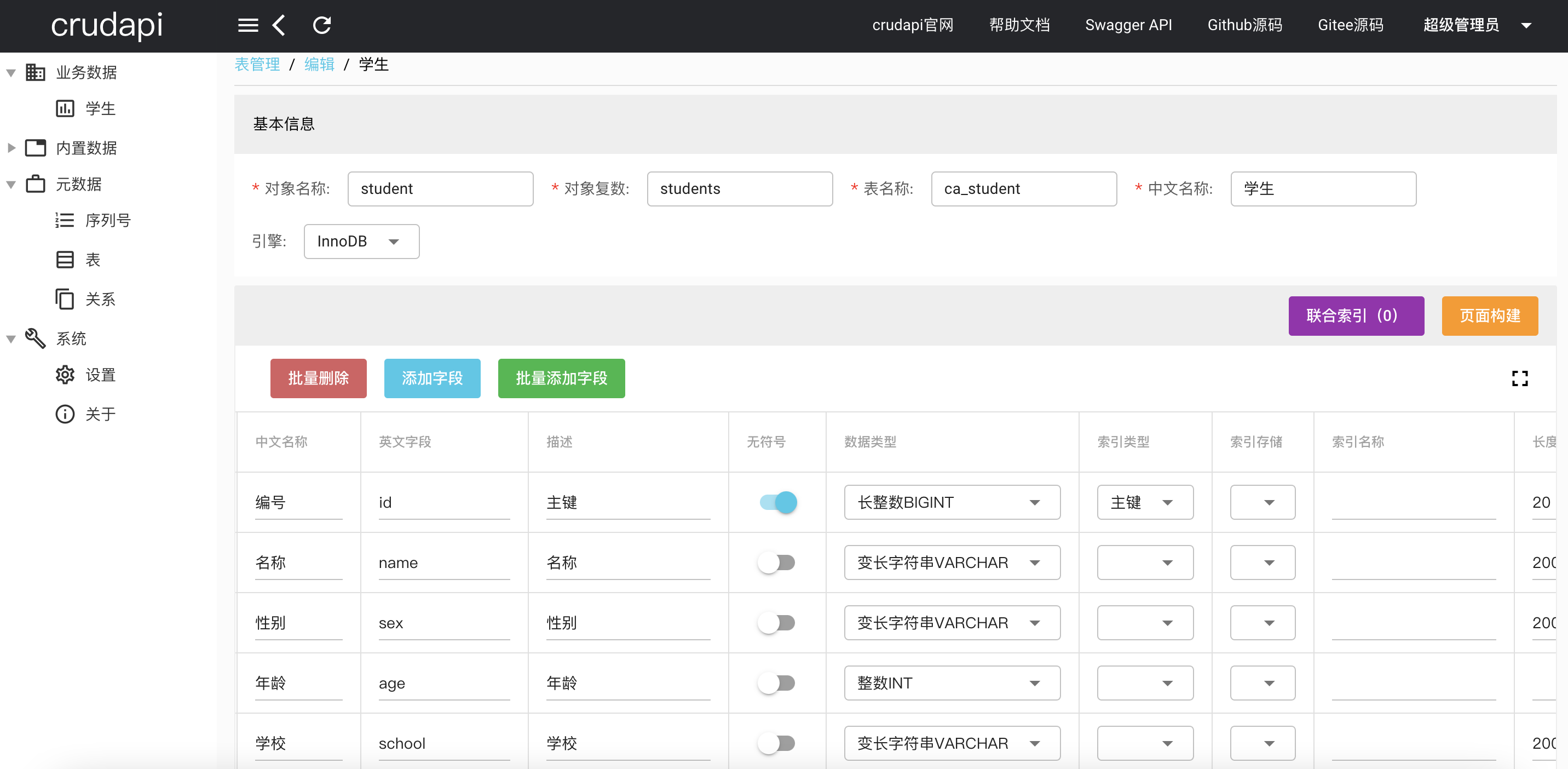Enable the unsigned toggle for the name row
This screenshot has height=769, width=1568.
point(777,563)
